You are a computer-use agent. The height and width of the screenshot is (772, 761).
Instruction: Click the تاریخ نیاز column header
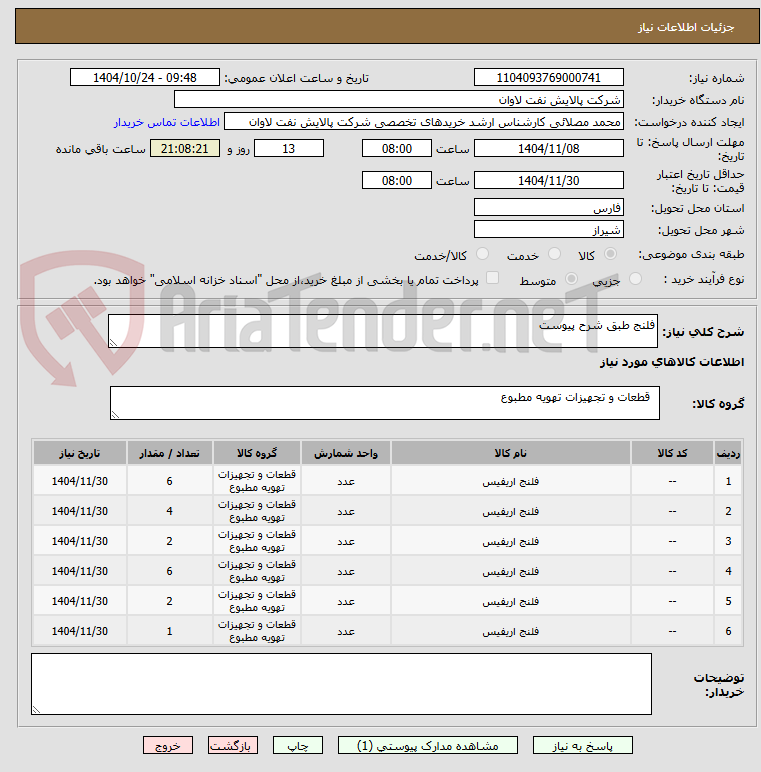tap(80, 453)
